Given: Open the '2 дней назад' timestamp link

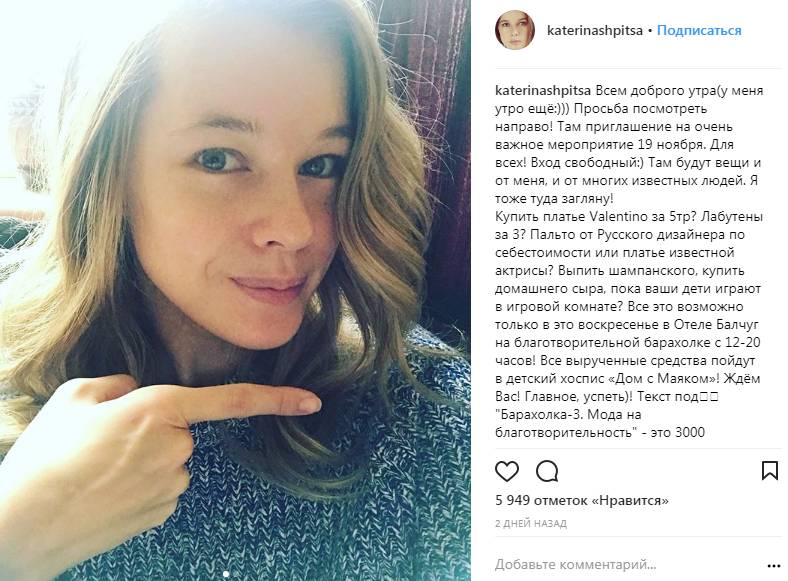Looking at the screenshot, I should click(531, 524).
